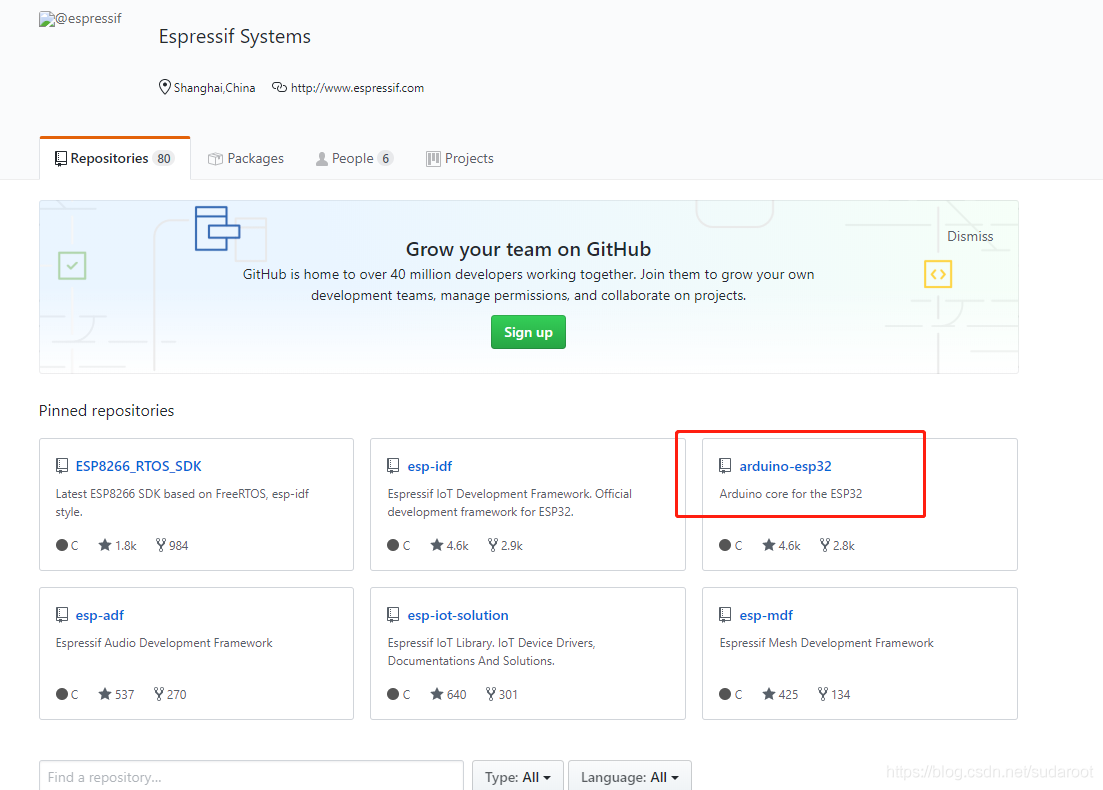Click the C language dot on arduino-esp32 card
Viewport: 1103px width, 790px height.
(x=725, y=545)
